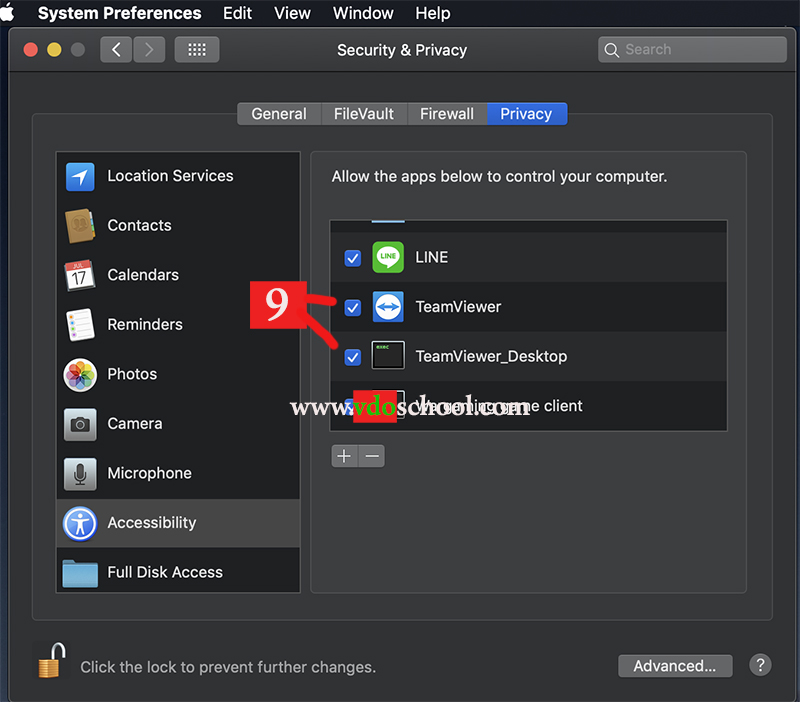This screenshot has width=800, height=702.
Task: Choose Photos label in sidebar
Action: pos(132,374)
